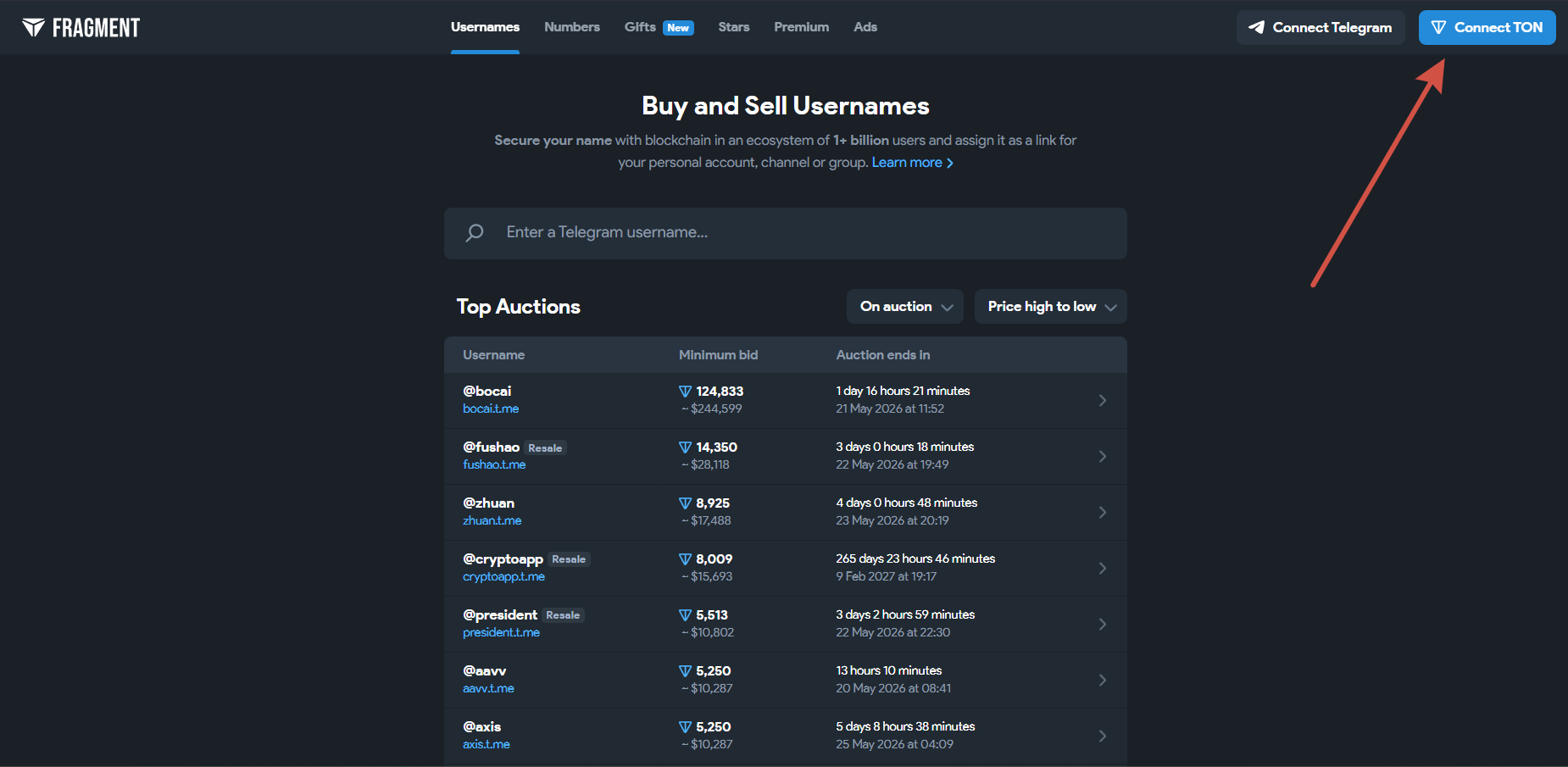The height and width of the screenshot is (767, 1568).
Task: Select the Ads tab
Action: coord(865,27)
